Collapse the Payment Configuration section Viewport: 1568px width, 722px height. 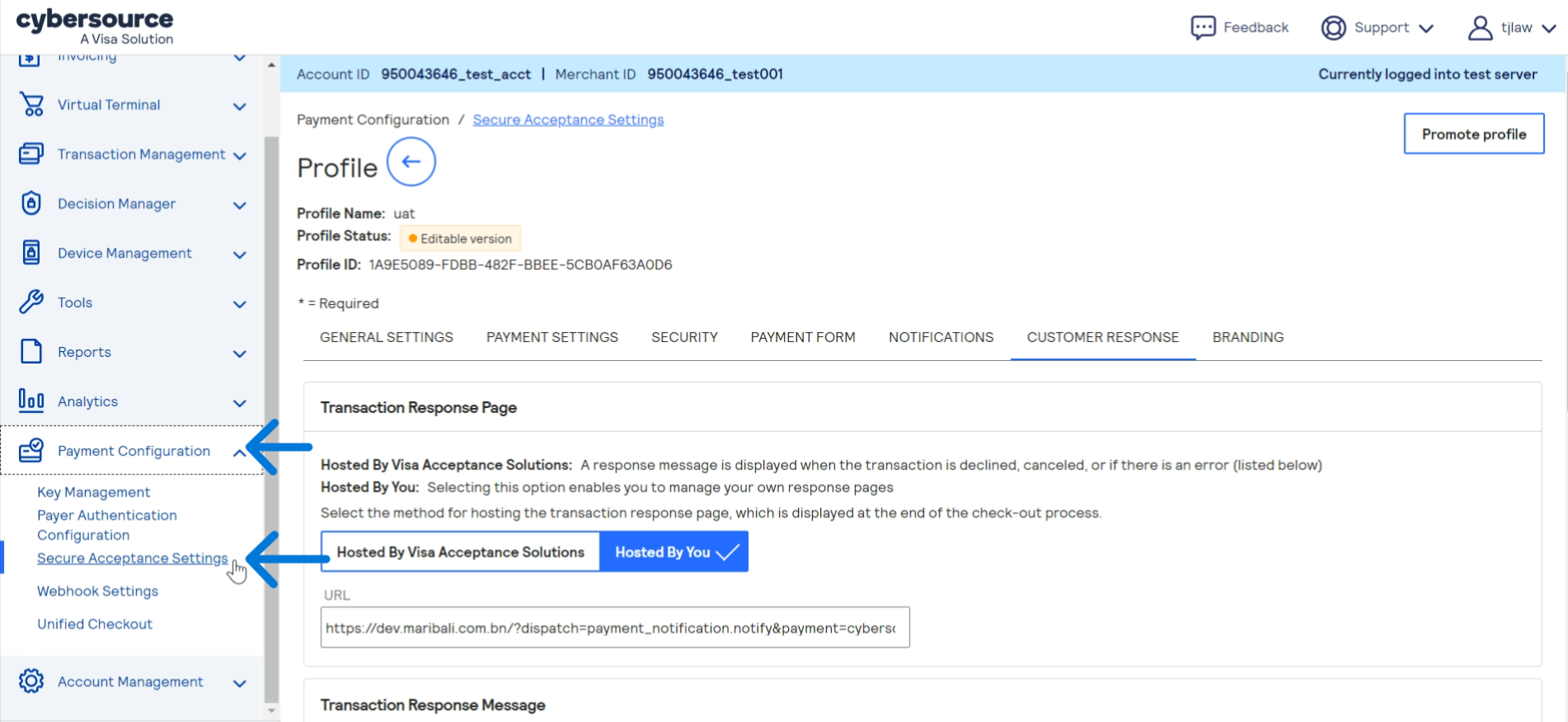coord(238,452)
